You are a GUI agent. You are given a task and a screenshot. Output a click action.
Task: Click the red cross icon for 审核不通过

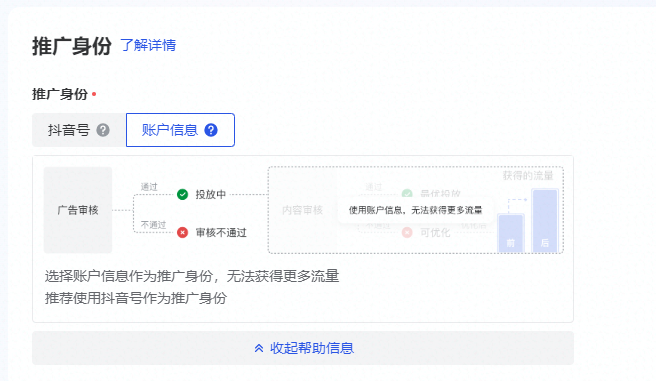(x=182, y=233)
